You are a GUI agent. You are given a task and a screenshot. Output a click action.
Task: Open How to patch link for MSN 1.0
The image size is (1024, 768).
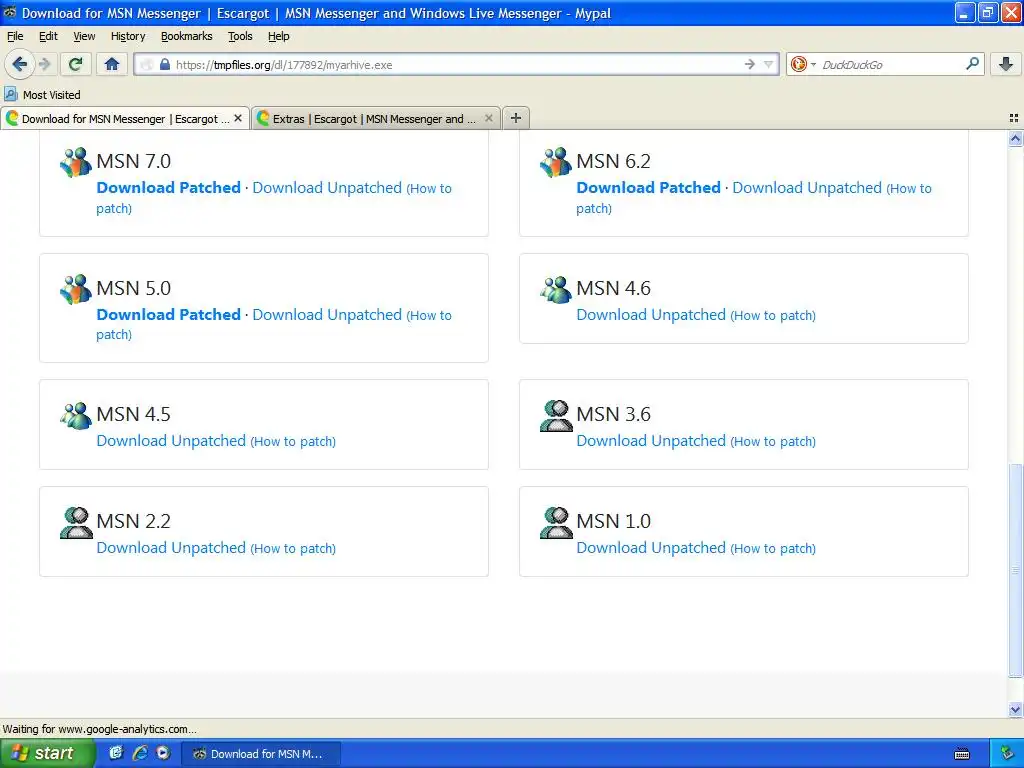coord(773,549)
